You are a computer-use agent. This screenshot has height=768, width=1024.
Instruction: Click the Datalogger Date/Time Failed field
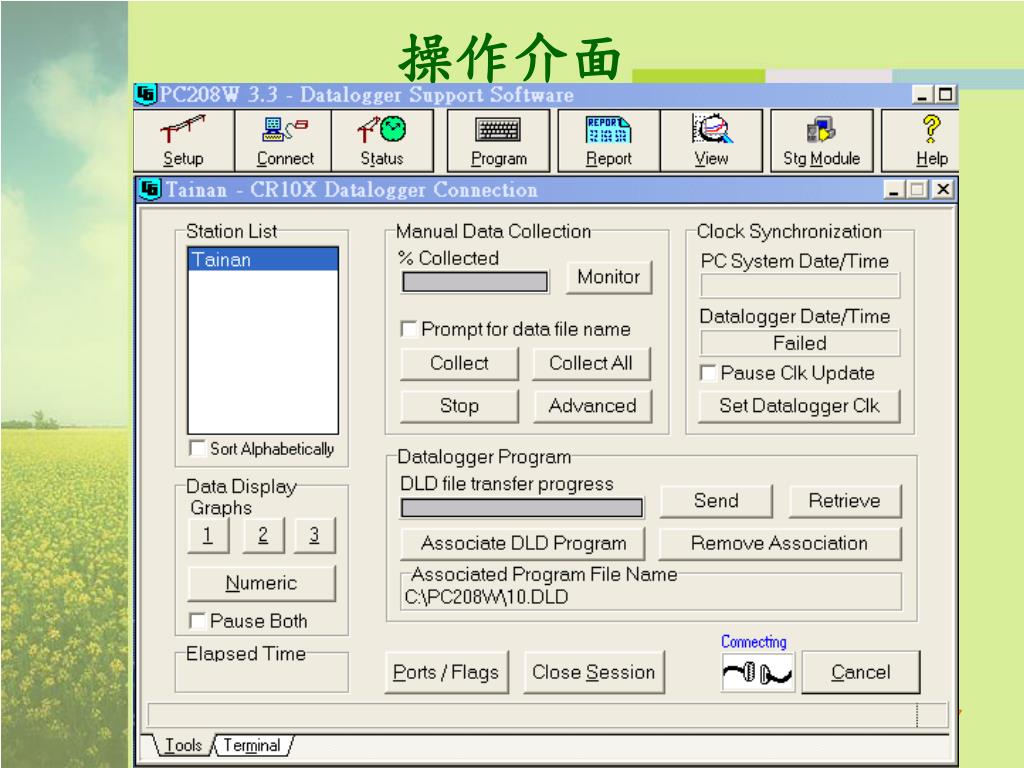[x=800, y=344]
